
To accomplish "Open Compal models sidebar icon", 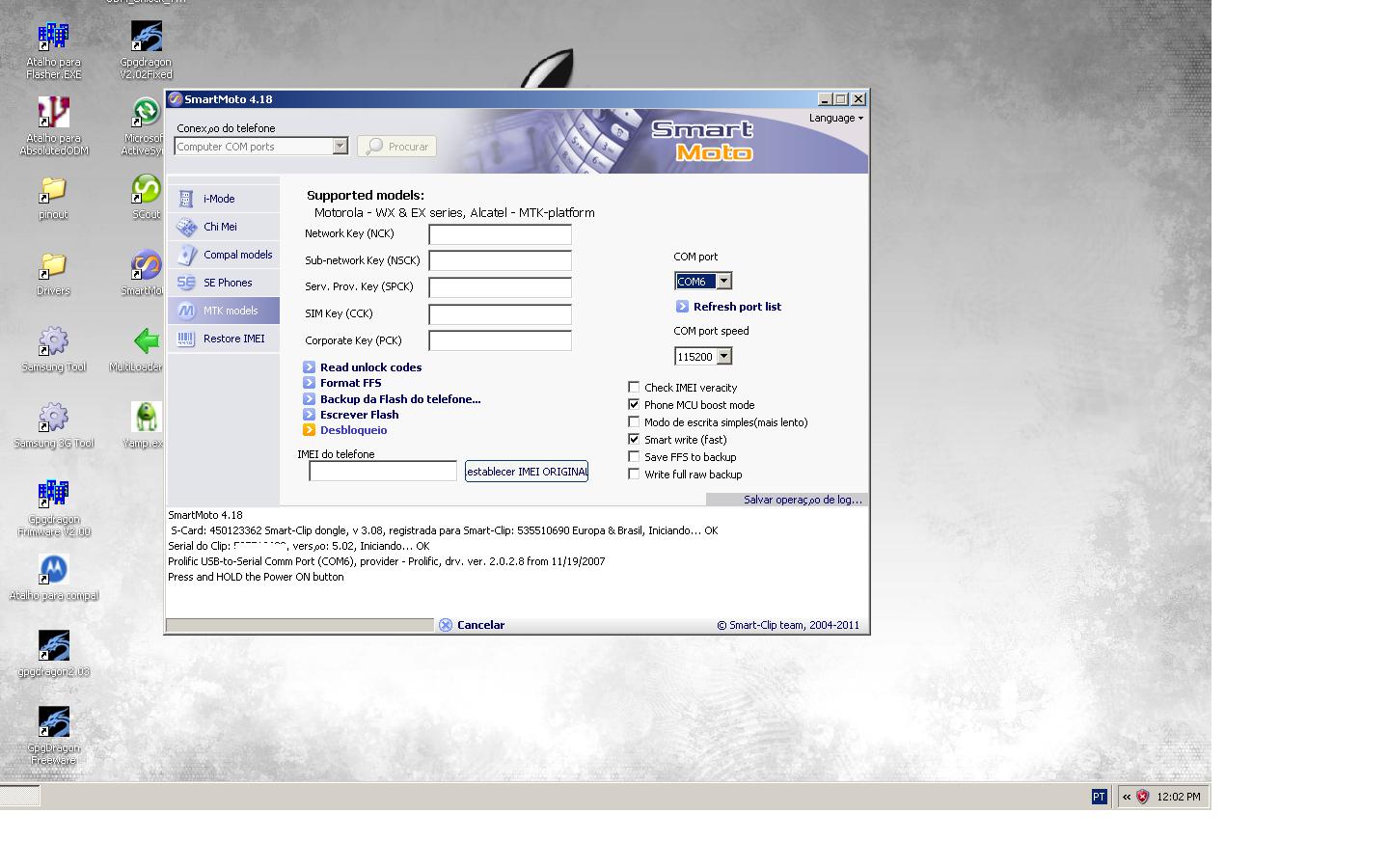I will point(186,255).
